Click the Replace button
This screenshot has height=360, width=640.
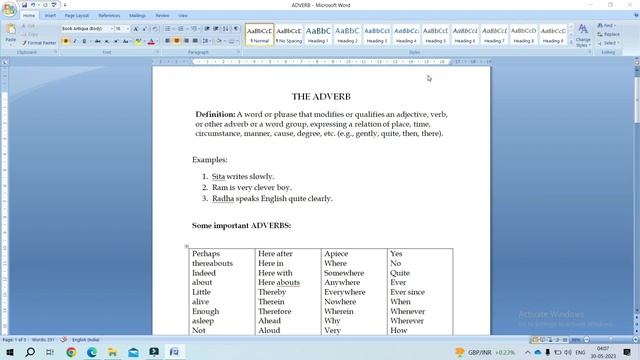[608, 34]
